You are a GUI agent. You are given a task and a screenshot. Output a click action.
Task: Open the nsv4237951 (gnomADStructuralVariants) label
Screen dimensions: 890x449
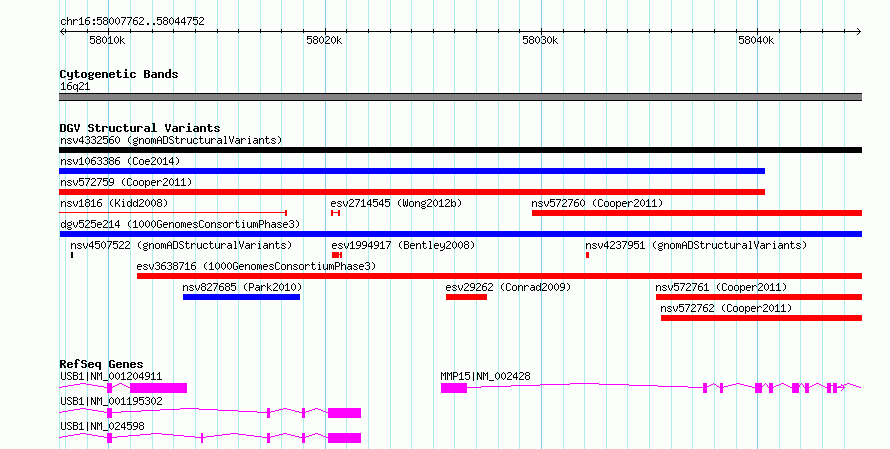[696, 245]
